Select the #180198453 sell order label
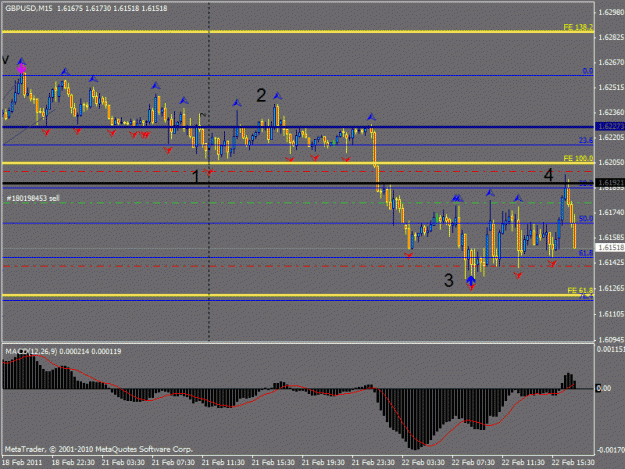Screen dimensions: 625x469 [33, 198]
